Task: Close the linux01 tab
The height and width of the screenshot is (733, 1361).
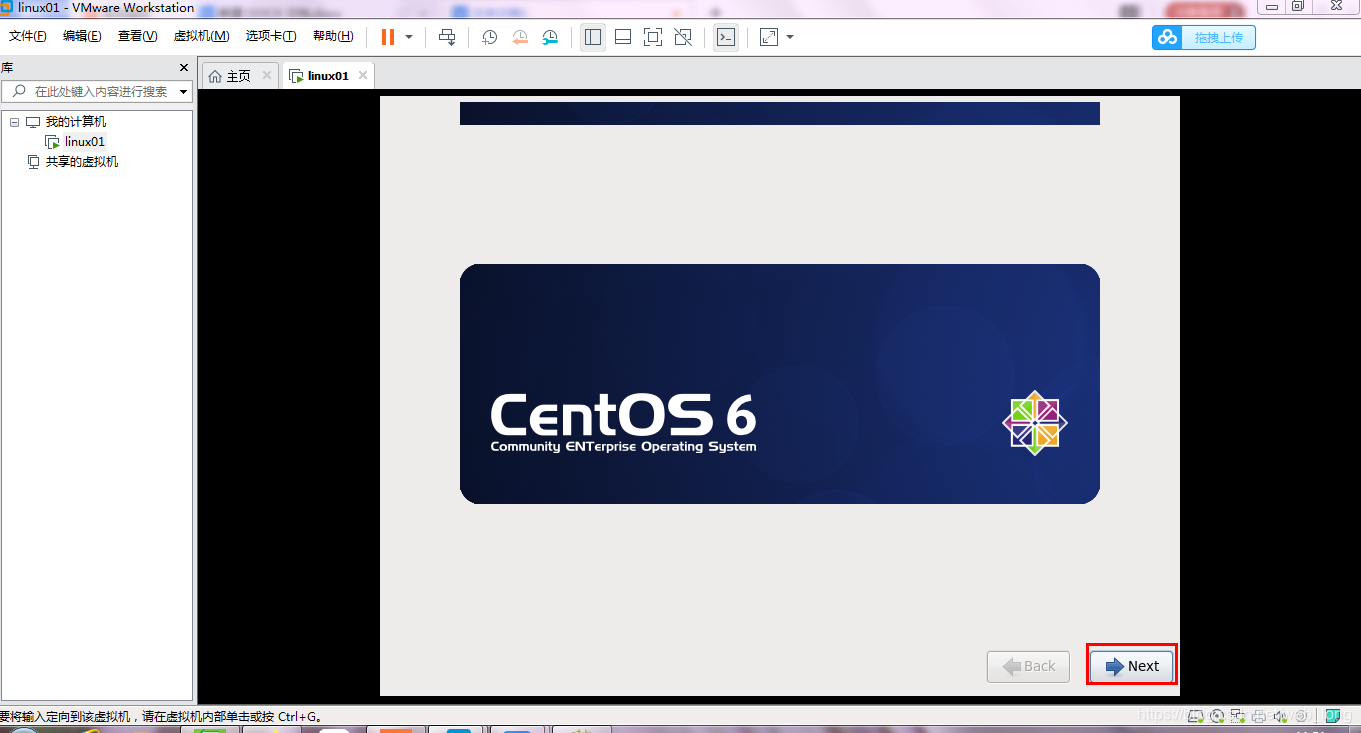Action: 363,75
